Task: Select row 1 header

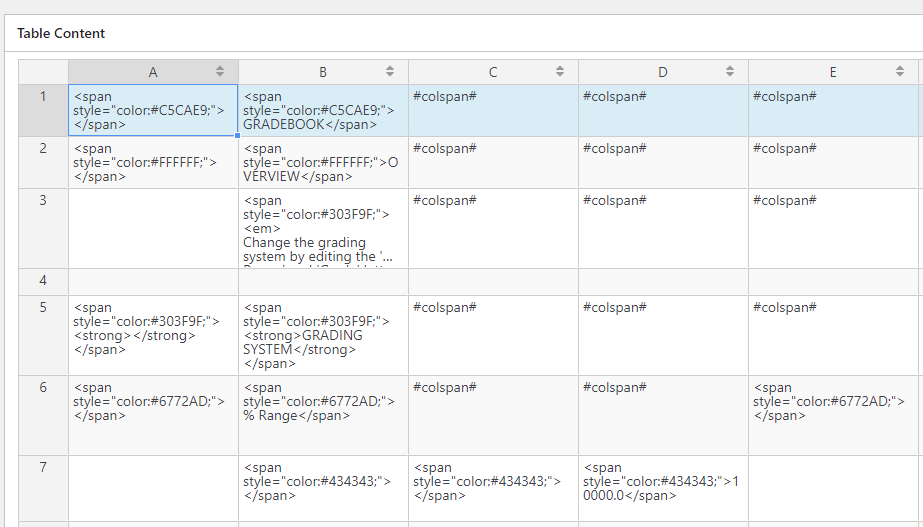Action: pos(43,110)
